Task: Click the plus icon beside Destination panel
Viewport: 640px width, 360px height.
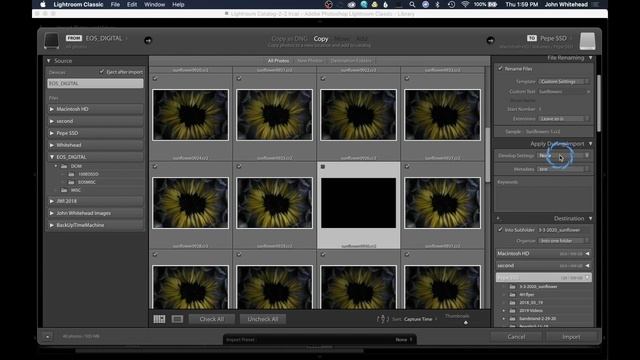Action: pos(498,218)
